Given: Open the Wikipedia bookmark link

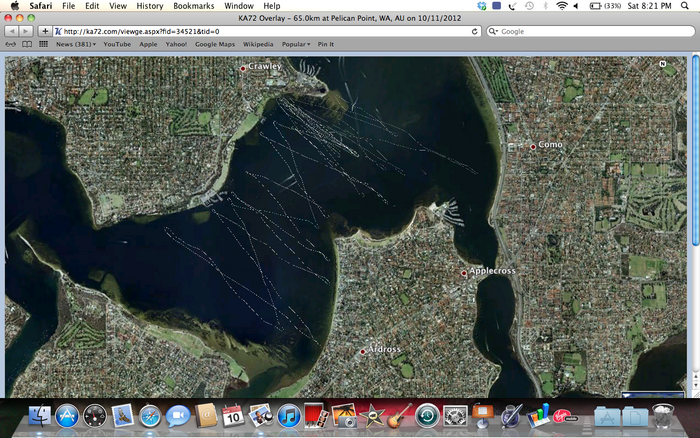Looking at the screenshot, I should (x=258, y=44).
